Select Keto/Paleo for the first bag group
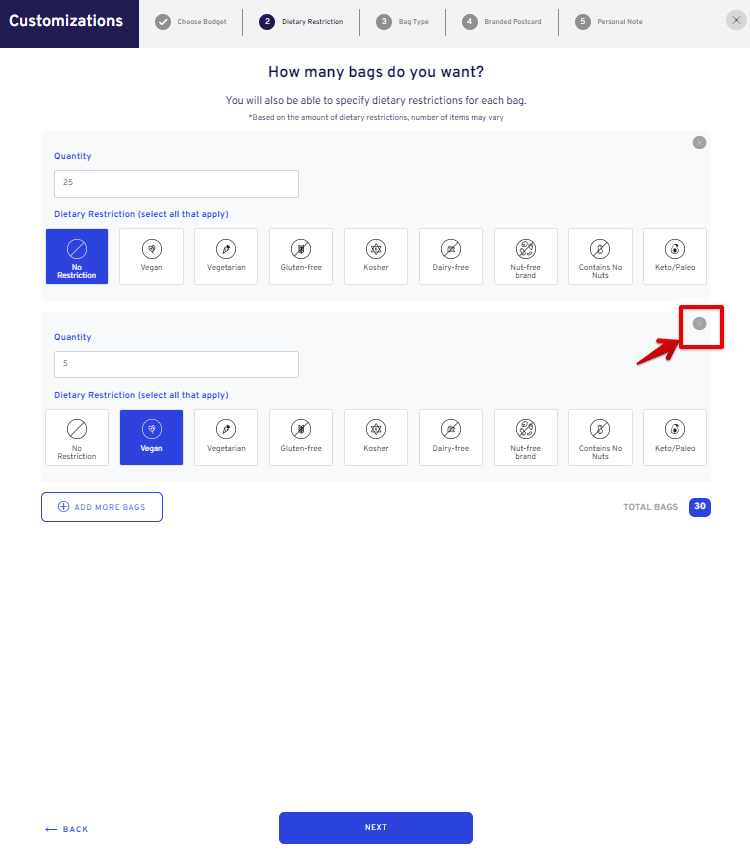750x852 pixels. [x=674, y=256]
